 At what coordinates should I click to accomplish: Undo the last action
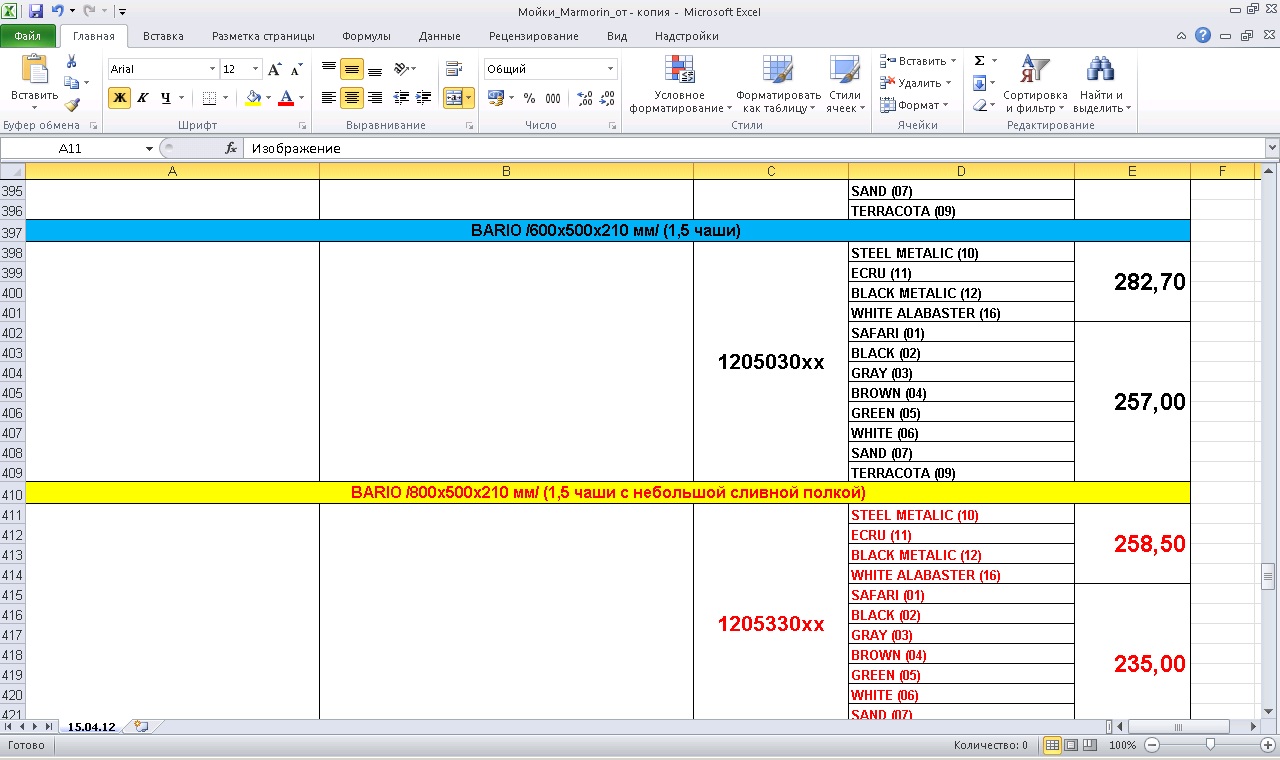(x=58, y=11)
